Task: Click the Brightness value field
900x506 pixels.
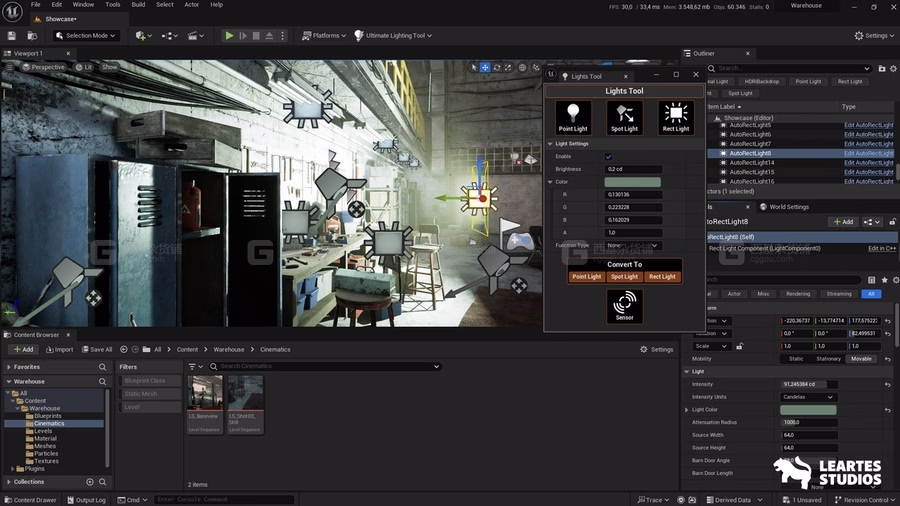Action: point(633,169)
